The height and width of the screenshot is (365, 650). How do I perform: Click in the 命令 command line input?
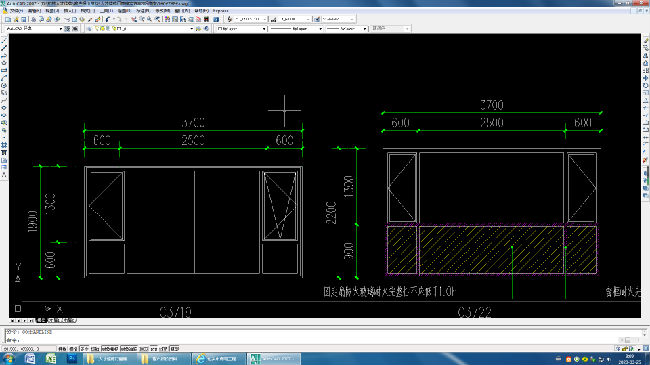click(x=323, y=340)
